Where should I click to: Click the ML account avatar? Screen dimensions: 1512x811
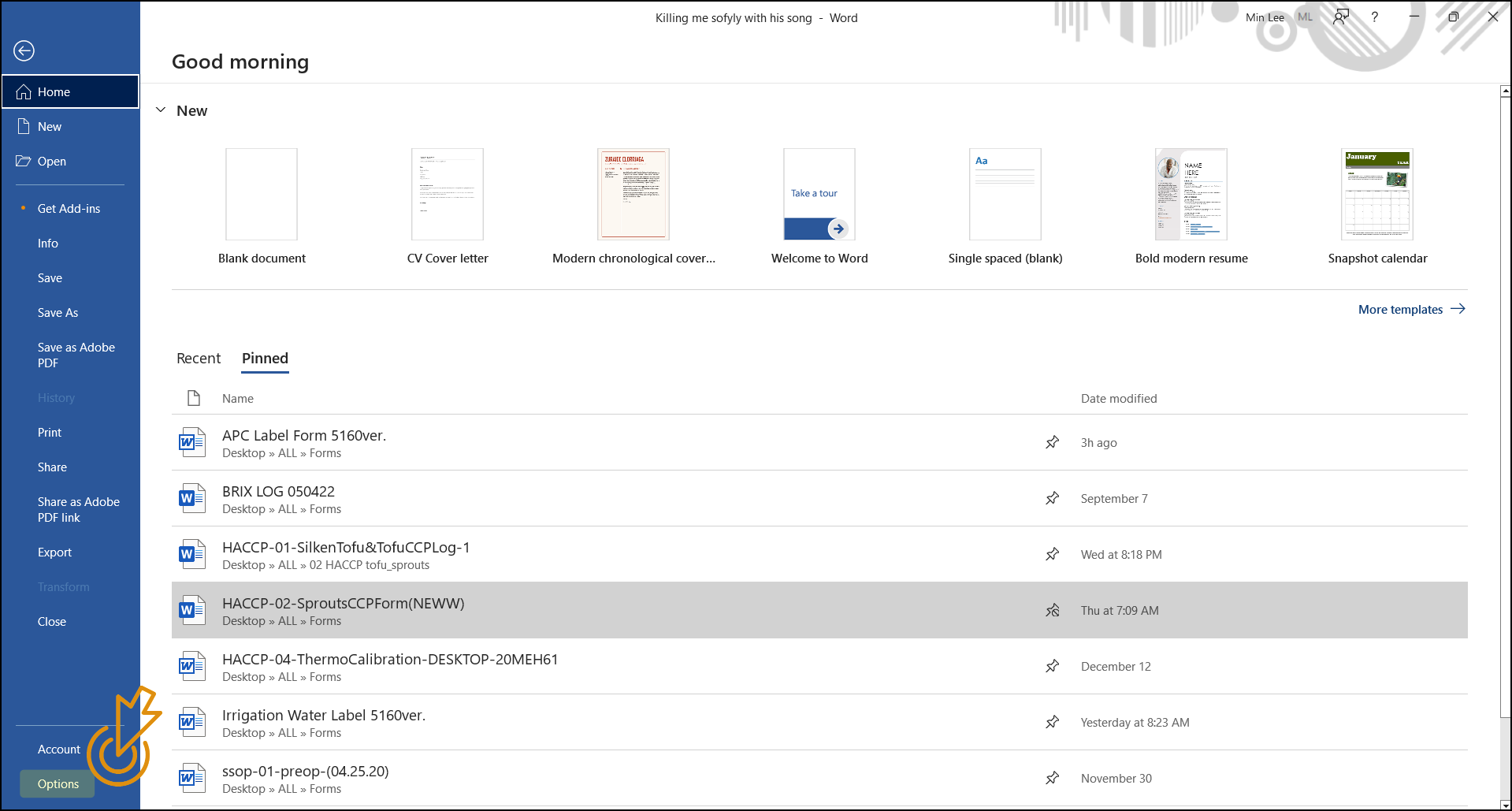(1306, 17)
